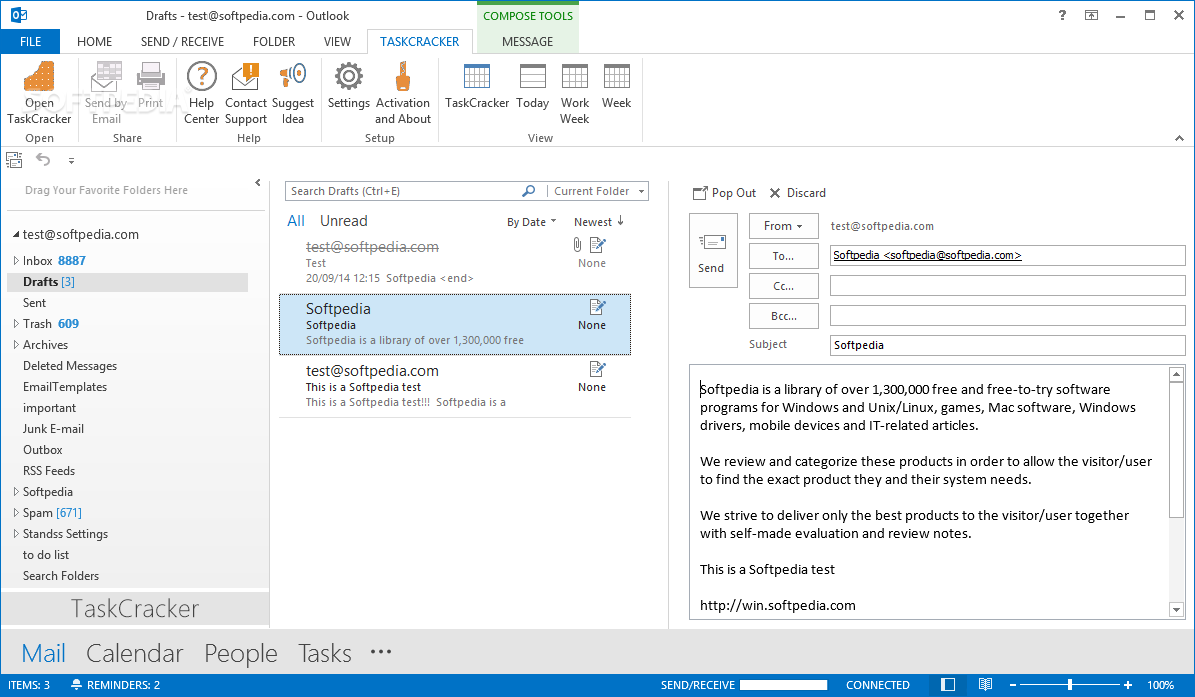Open SEND / RECEIVE tab
Screen dimensions: 1195x697
coord(182,42)
